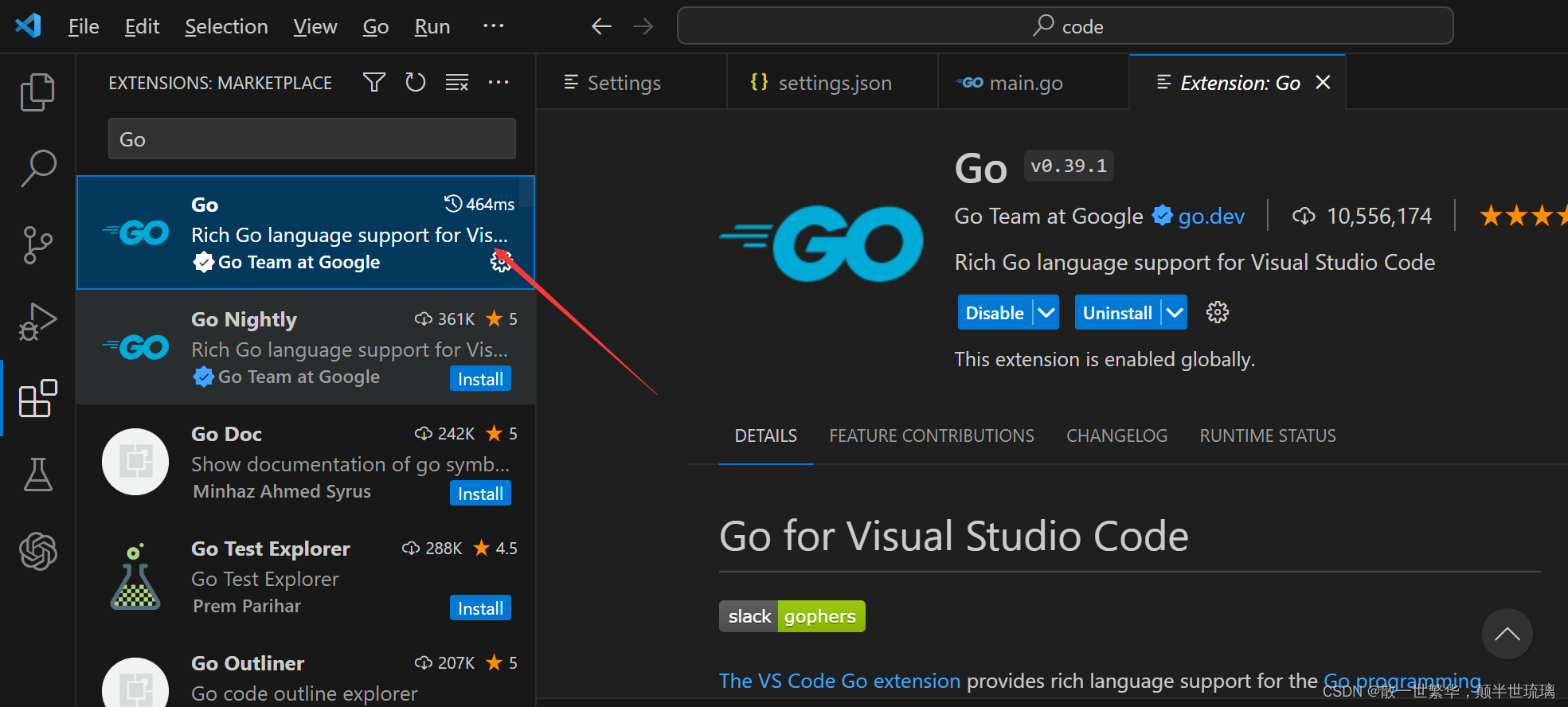The image size is (1568, 707).
Task: Click the Uninstall button
Action: [1117, 312]
